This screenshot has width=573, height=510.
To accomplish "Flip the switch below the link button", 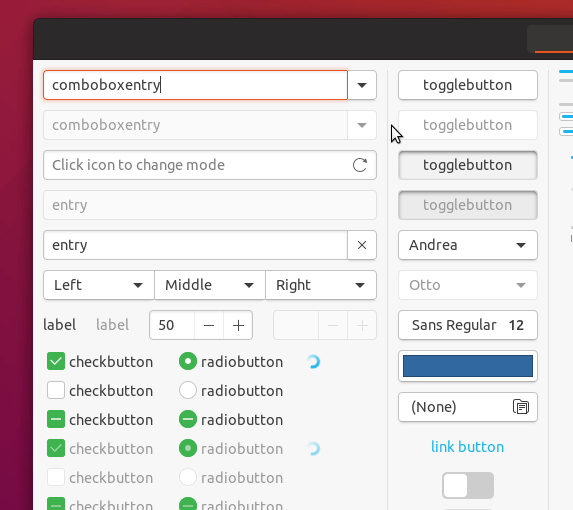I will 468,486.
